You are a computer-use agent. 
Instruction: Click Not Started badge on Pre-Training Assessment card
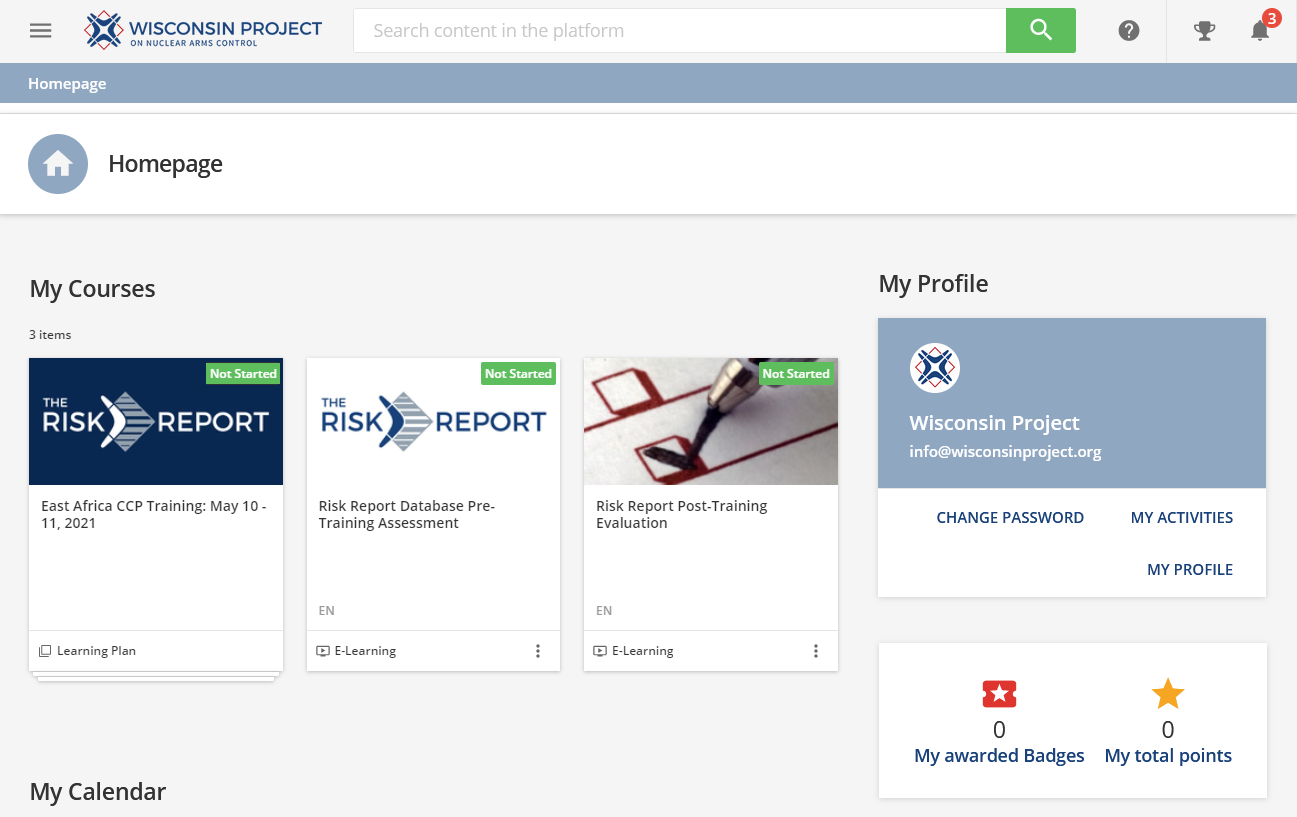(x=518, y=374)
